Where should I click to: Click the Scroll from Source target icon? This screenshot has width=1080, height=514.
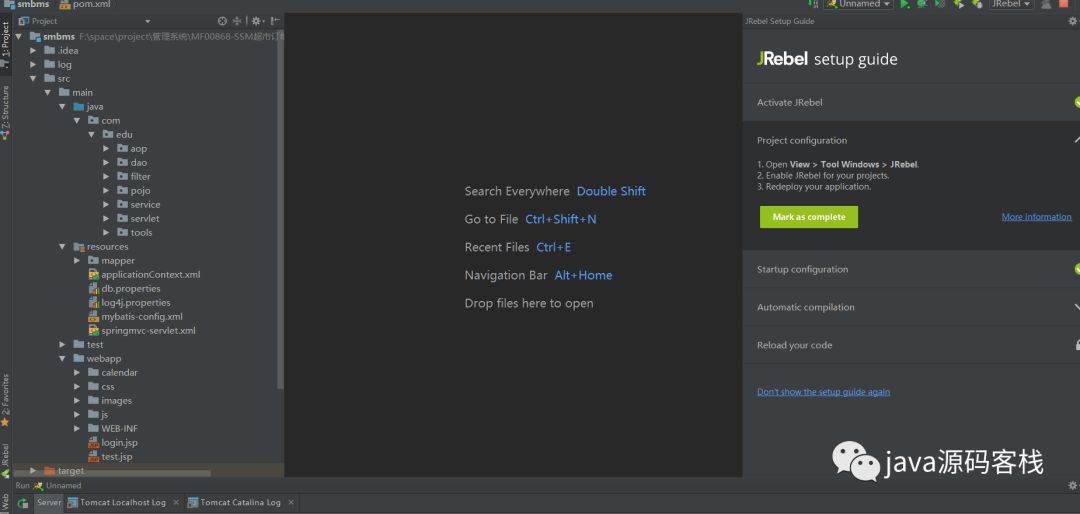coord(222,21)
